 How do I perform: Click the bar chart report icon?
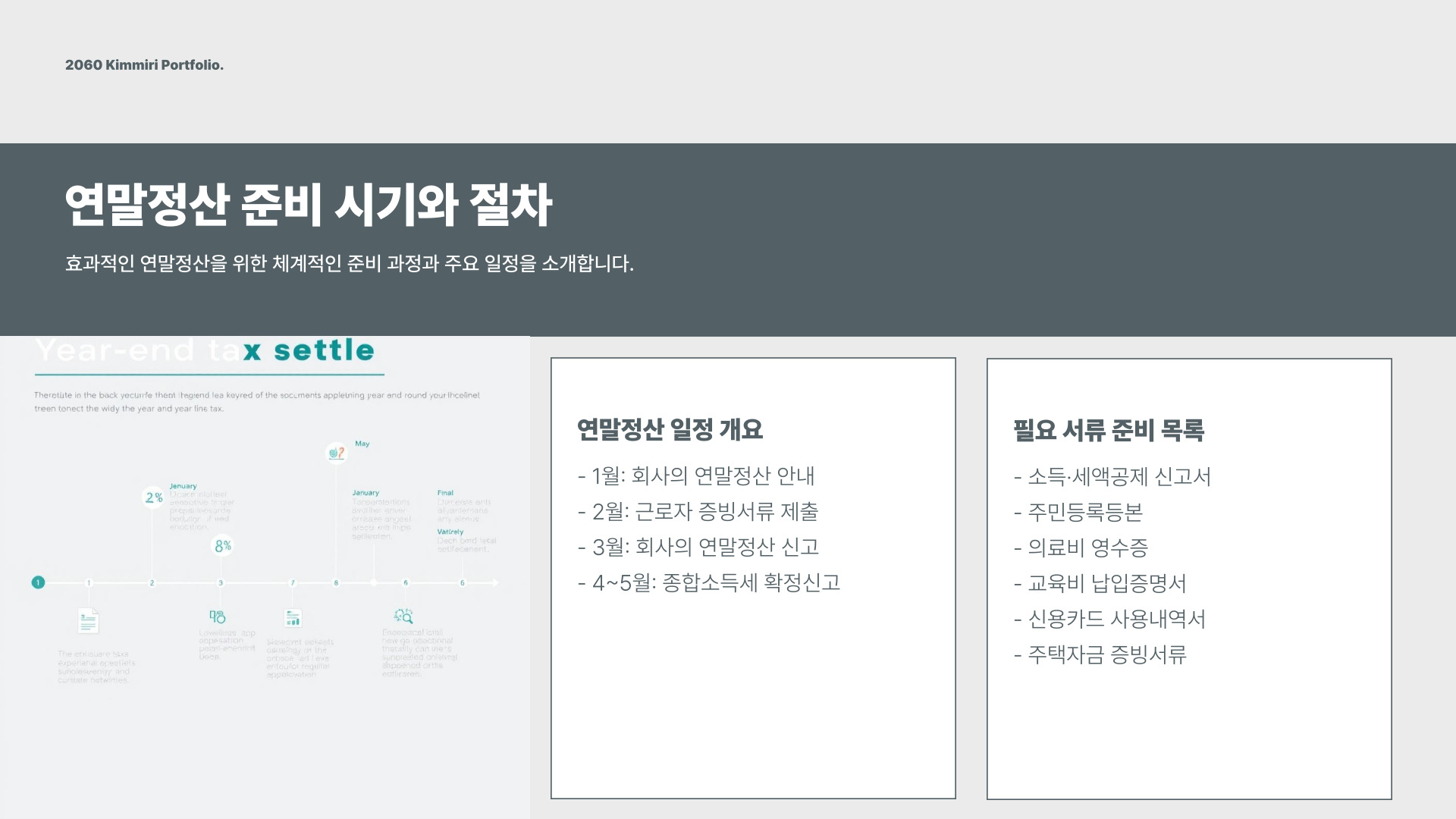click(293, 618)
